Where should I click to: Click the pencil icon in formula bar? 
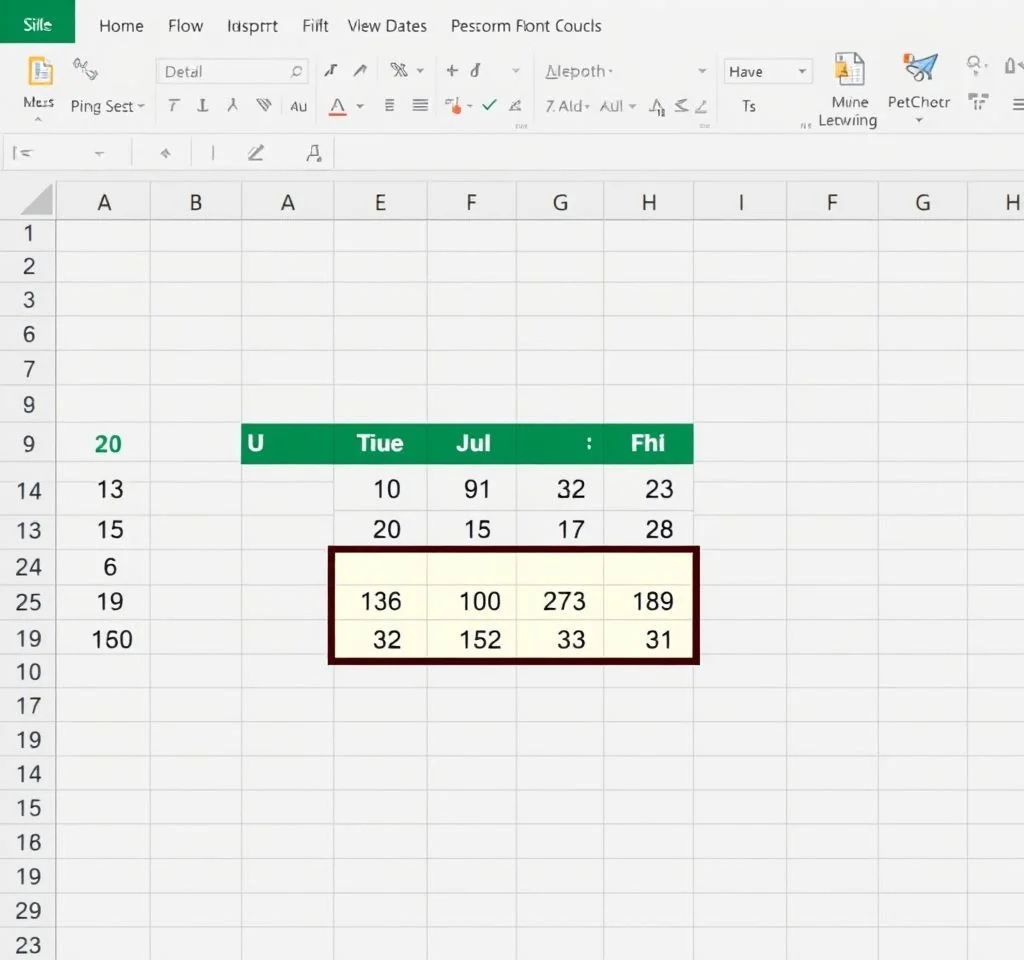click(255, 153)
